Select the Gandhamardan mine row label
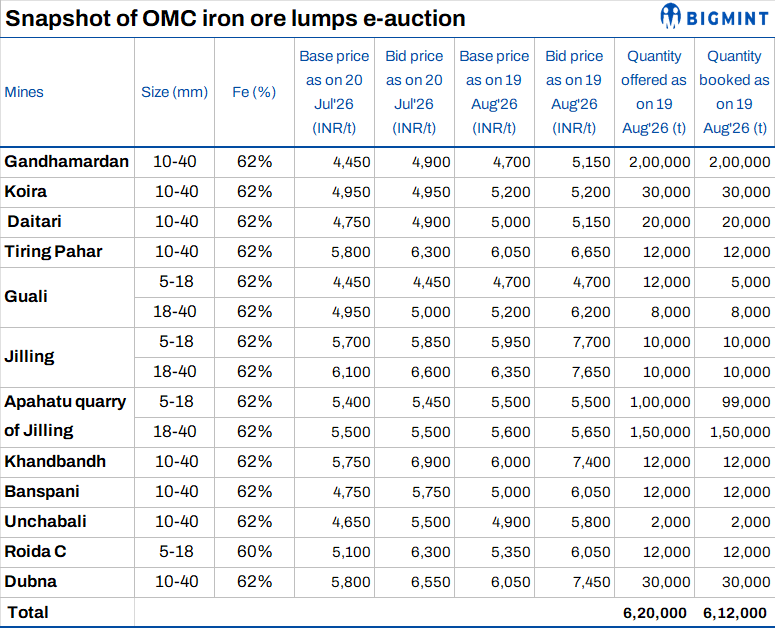The width and height of the screenshot is (776, 628). [66, 161]
